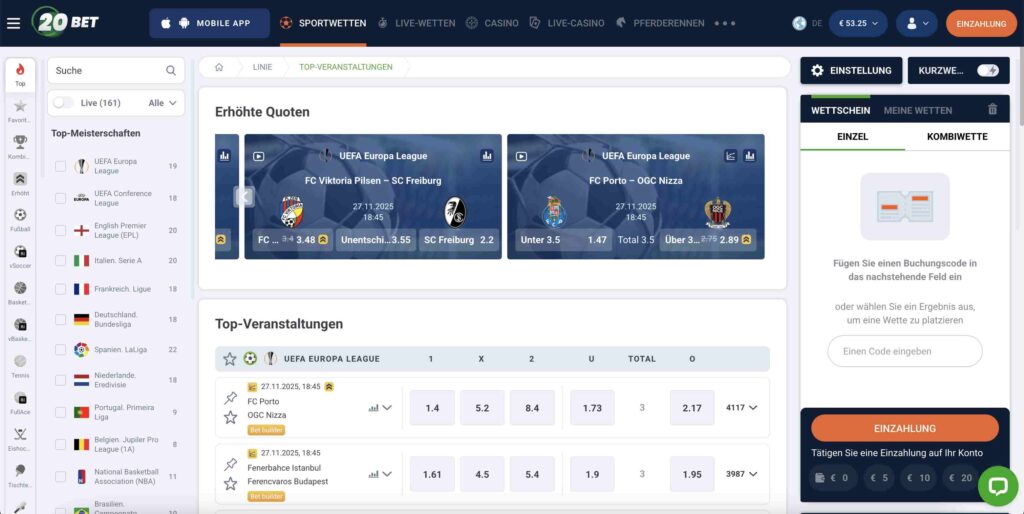Image resolution: width=1024 pixels, height=514 pixels.
Task: Open the Favorites star in sidebar
Action: click(x=20, y=111)
